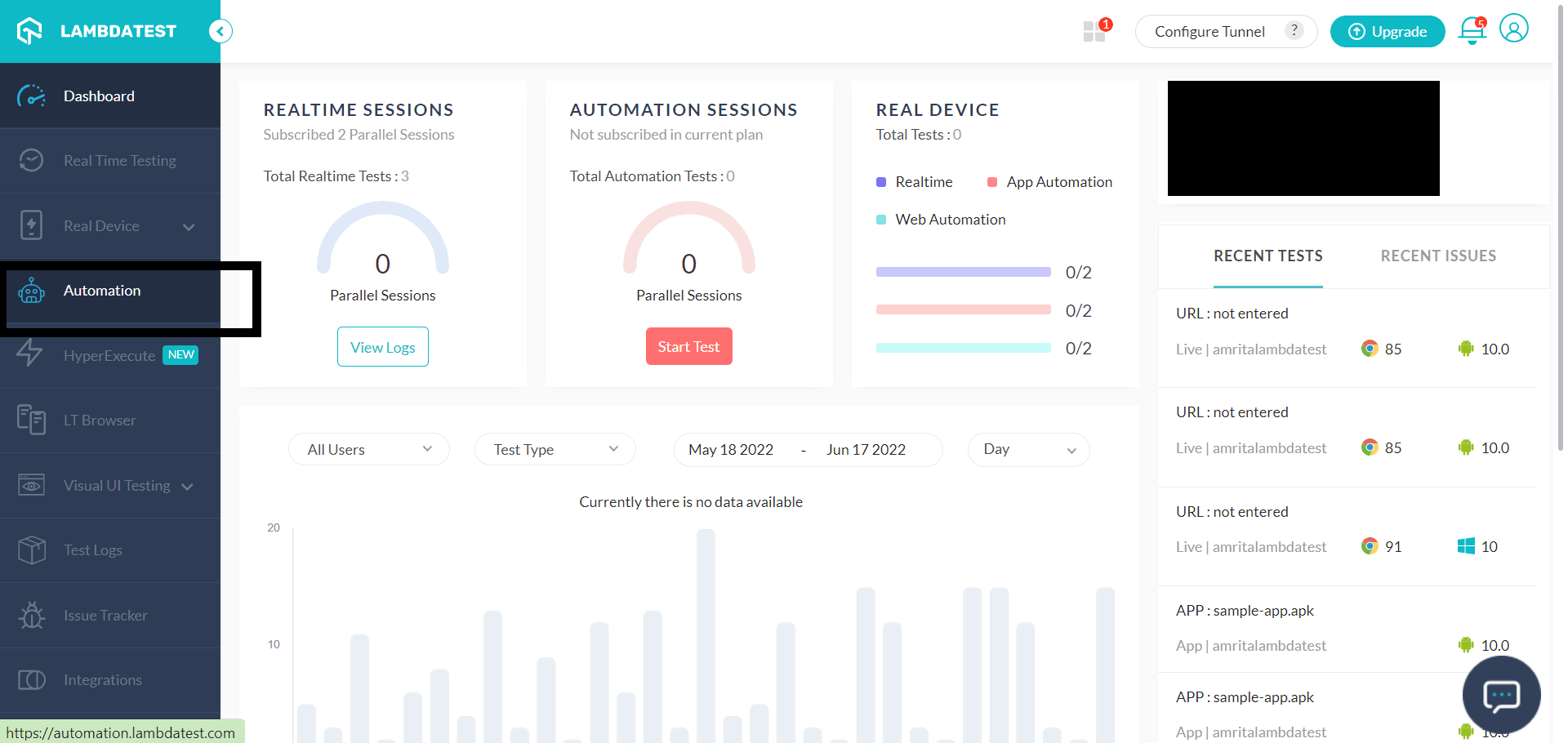The height and width of the screenshot is (743, 1568).
Task: Click the apps grid icon in header
Action: (x=1094, y=32)
